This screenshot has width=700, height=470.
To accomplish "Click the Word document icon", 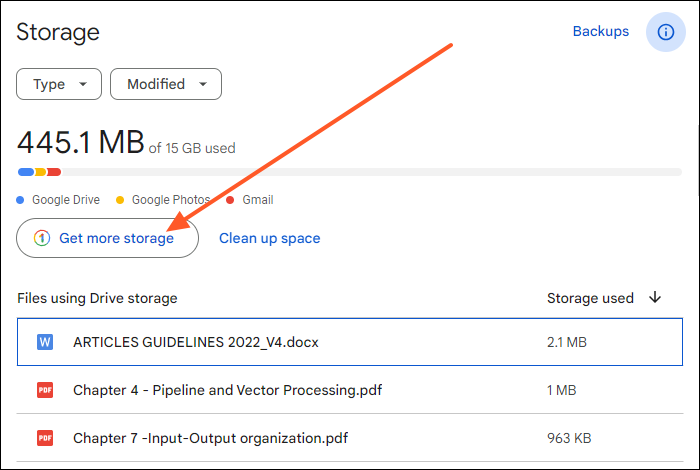I will [x=45, y=342].
